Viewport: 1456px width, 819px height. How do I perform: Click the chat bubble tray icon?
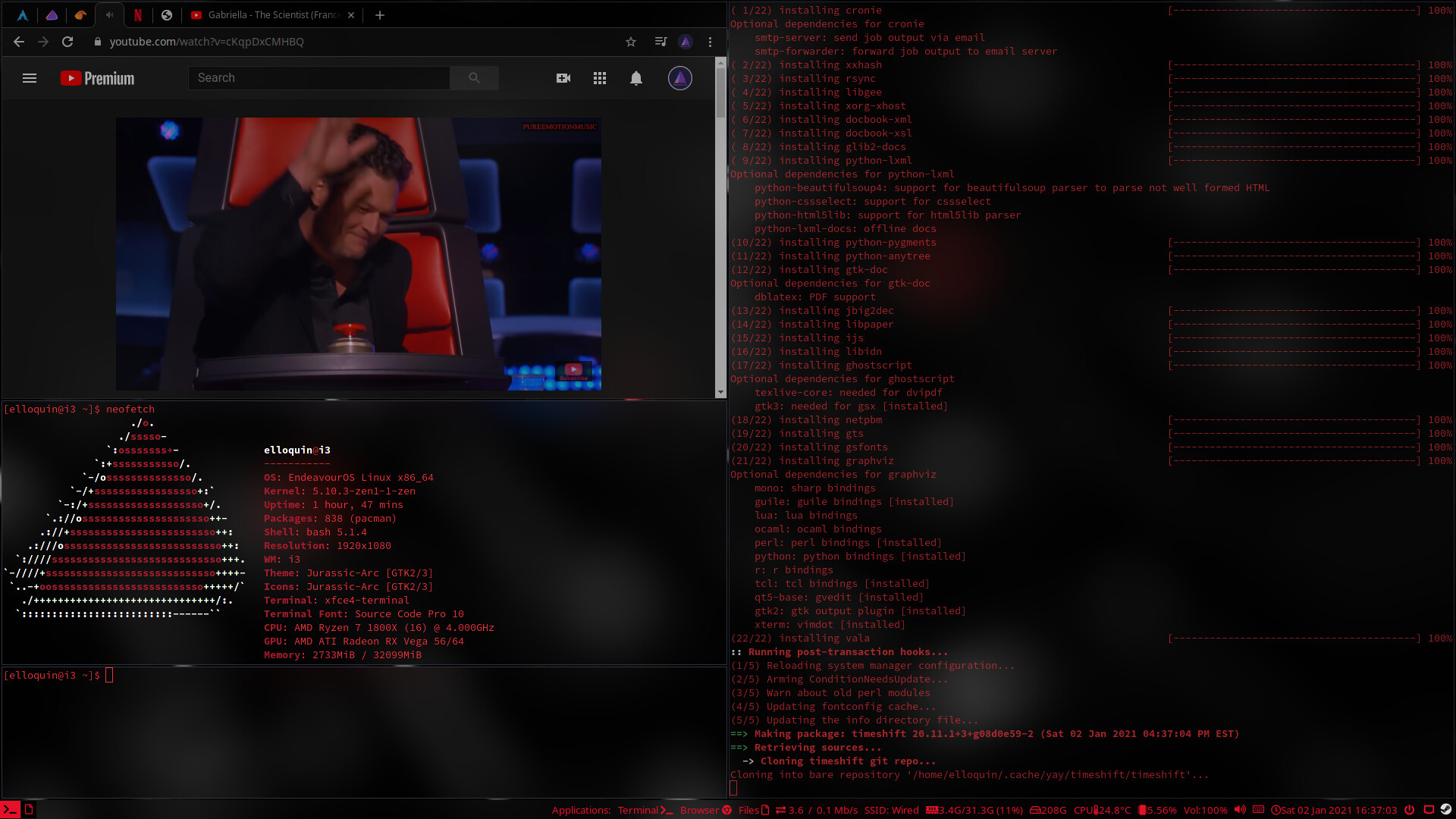[x=1429, y=809]
